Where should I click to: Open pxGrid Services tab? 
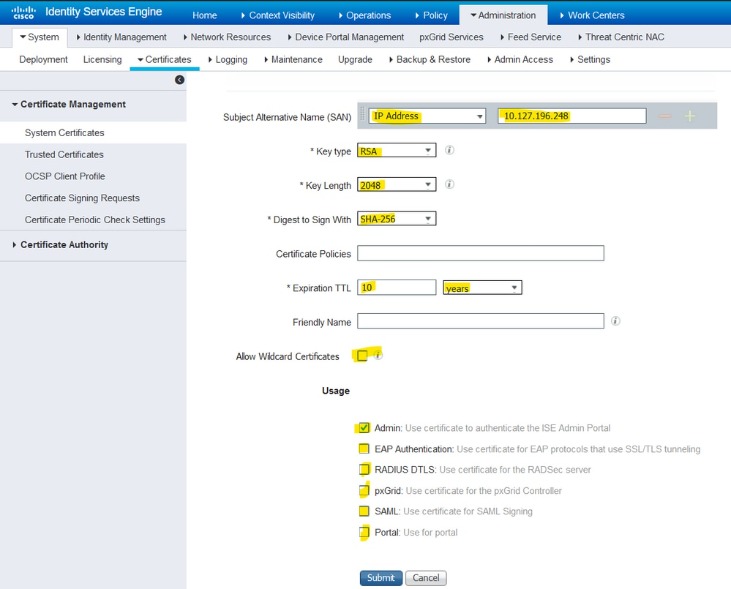pyautogui.click(x=451, y=37)
